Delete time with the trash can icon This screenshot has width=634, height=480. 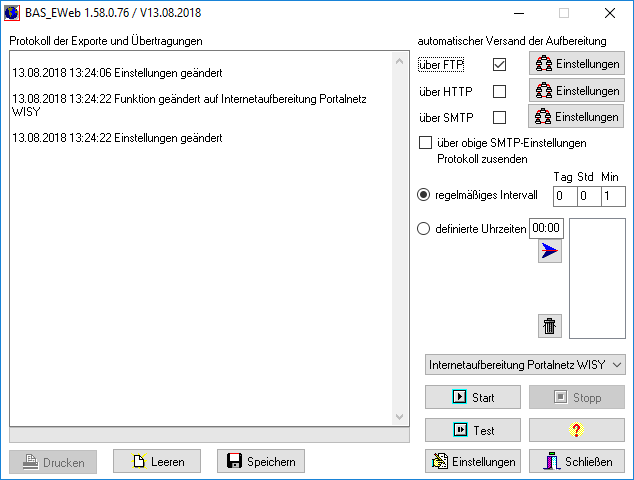(549, 326)
